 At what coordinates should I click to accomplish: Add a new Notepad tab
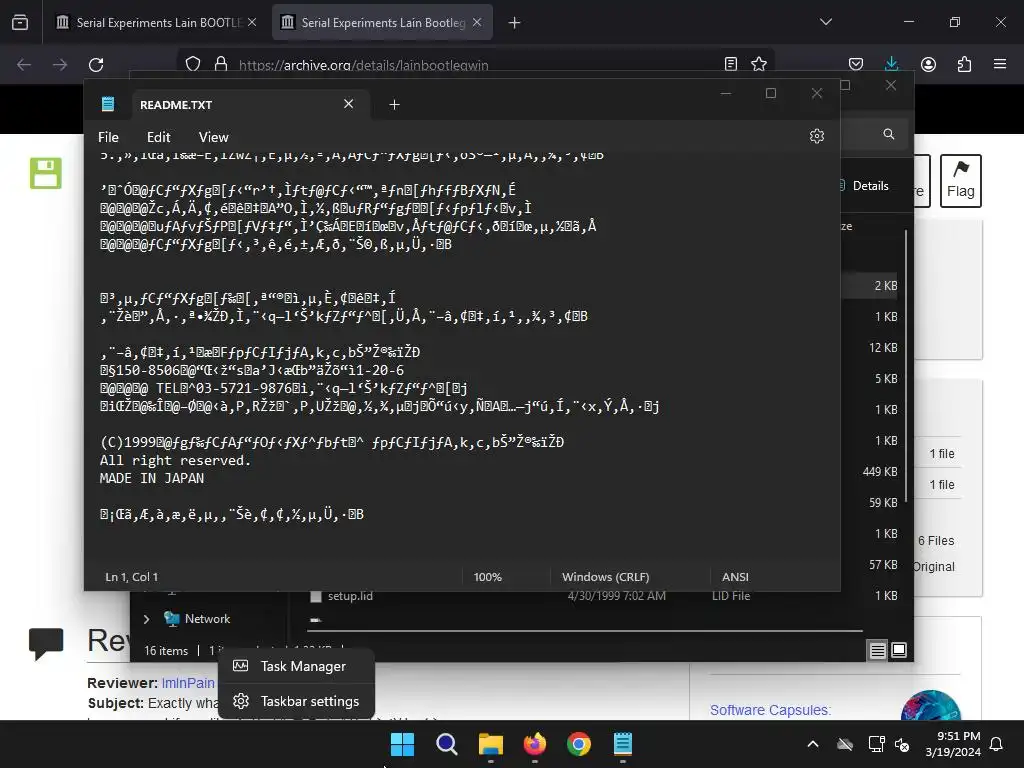point(394,104)
